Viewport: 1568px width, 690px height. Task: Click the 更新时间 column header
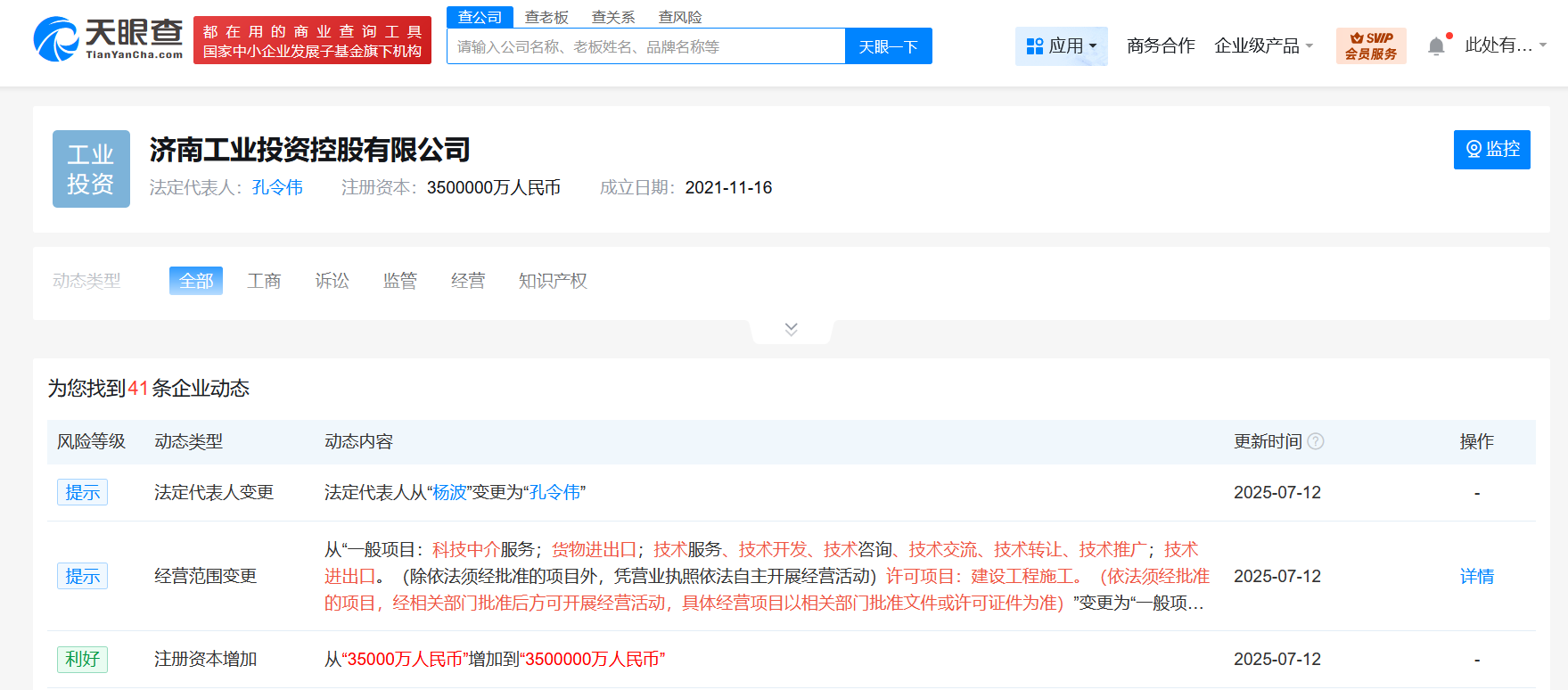click(x=1268, y=441)
